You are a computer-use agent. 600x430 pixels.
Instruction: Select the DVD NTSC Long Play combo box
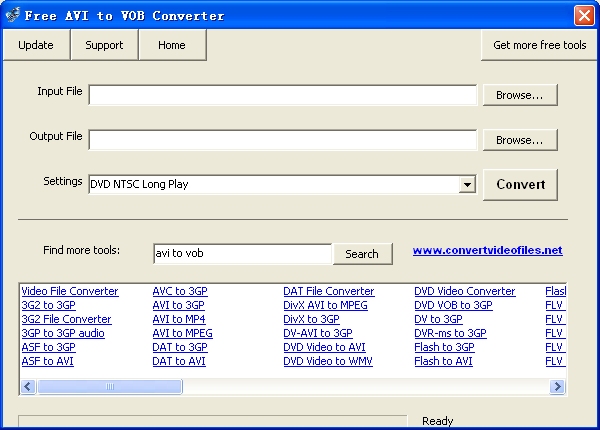[282, 184]
